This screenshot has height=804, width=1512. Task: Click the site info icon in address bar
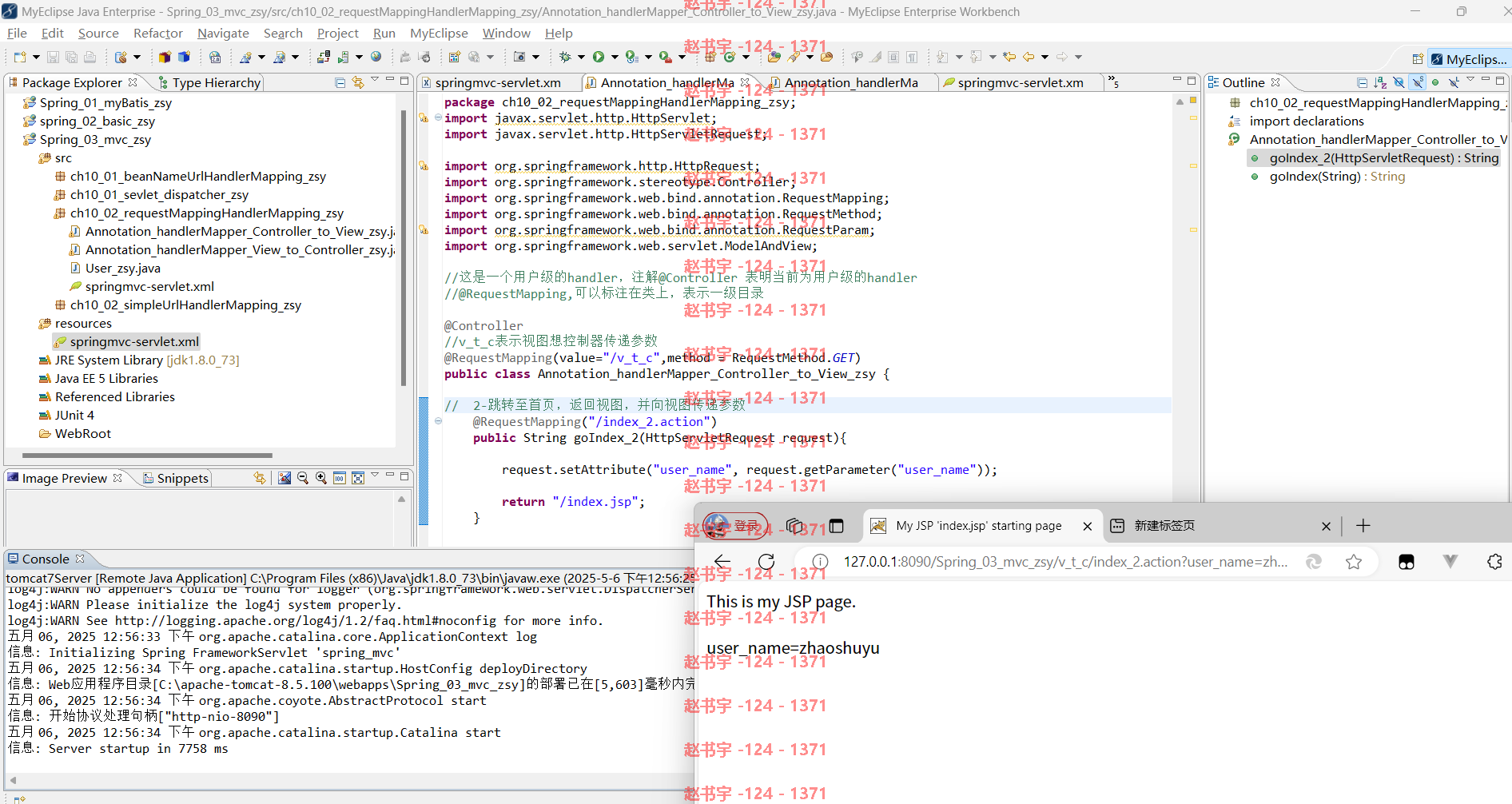(x=820, y=562)
